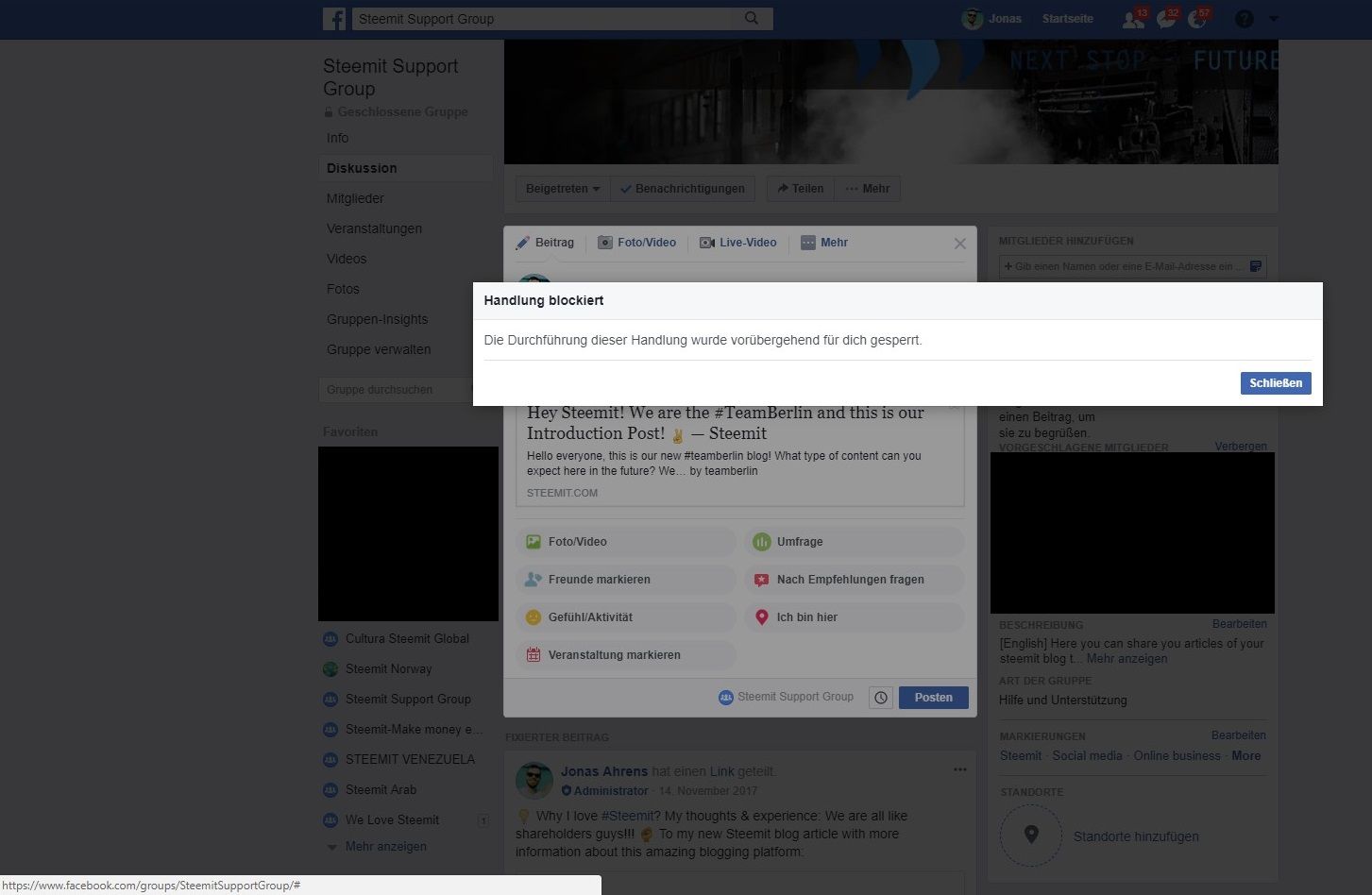Click Standorte hinzufügen link
1372x895 pixels.
1136,836
